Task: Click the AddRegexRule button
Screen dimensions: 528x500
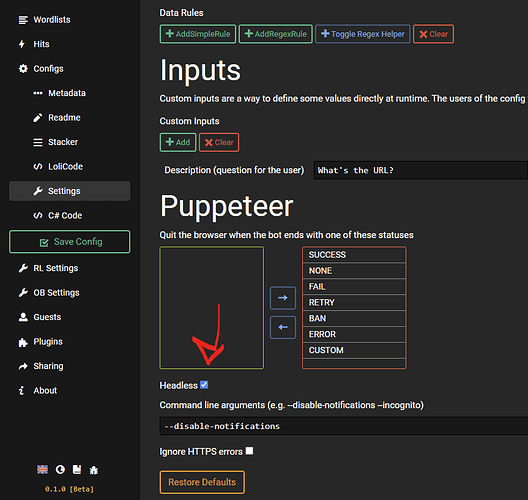Action: [275, 34]
